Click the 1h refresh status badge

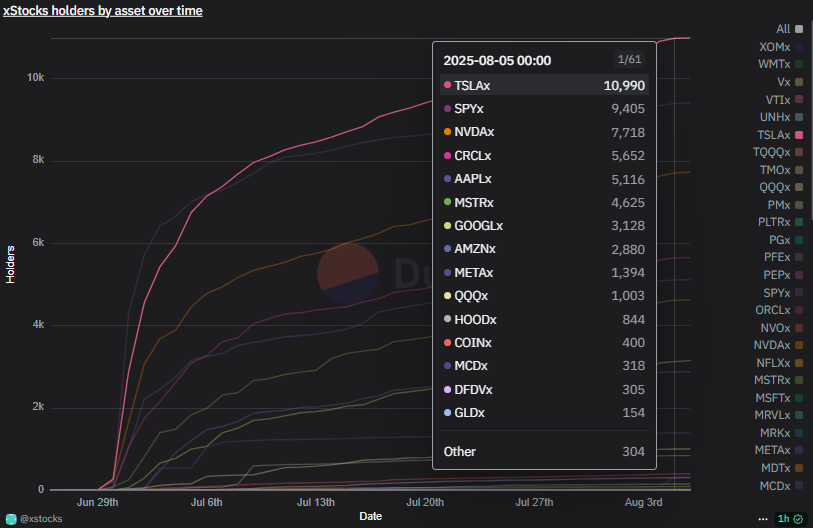click(x=790, y=519)
